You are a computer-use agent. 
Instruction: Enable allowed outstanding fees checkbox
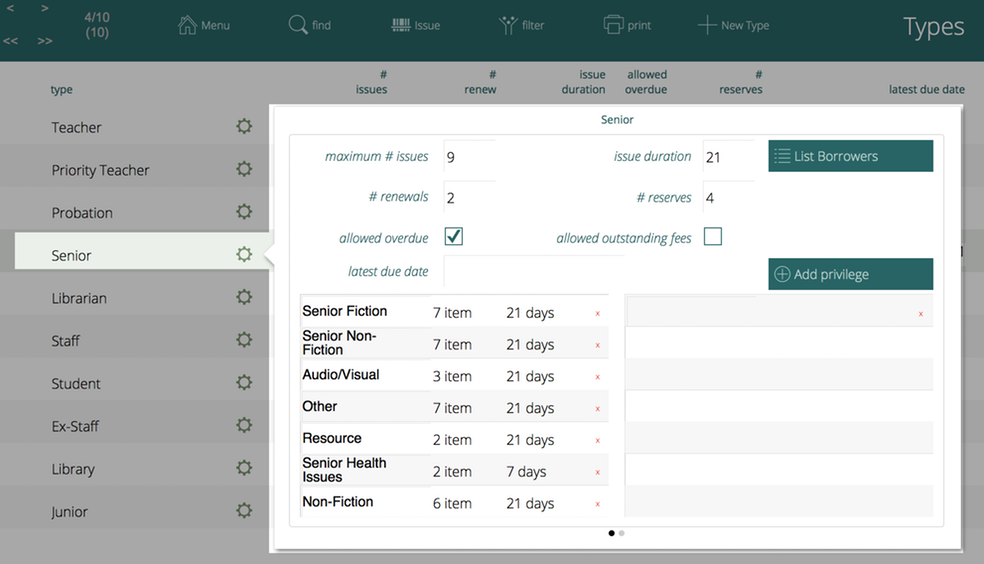[x=712, y=237]
